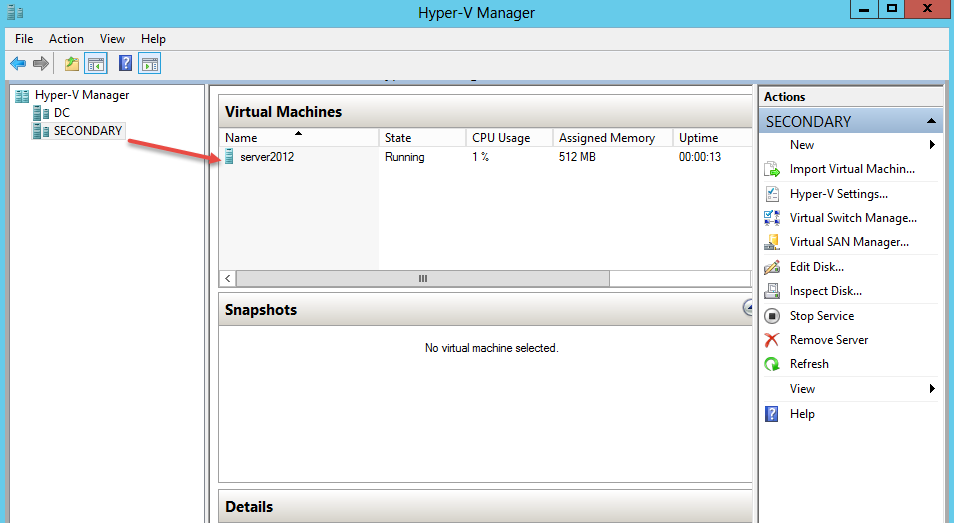Click Edit Disk action text
The width and height of the screenshot is (954, 523).
coord(816,267)
